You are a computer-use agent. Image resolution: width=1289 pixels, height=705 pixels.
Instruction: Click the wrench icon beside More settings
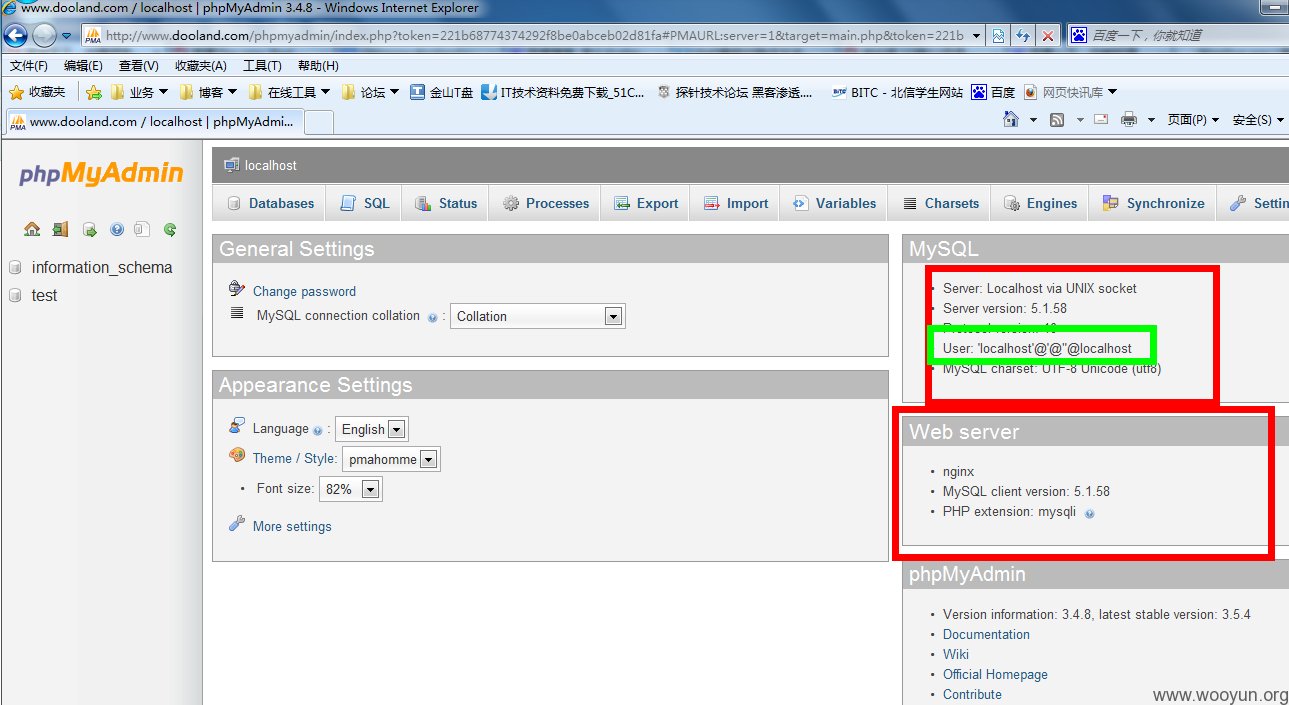click(237, 523)
